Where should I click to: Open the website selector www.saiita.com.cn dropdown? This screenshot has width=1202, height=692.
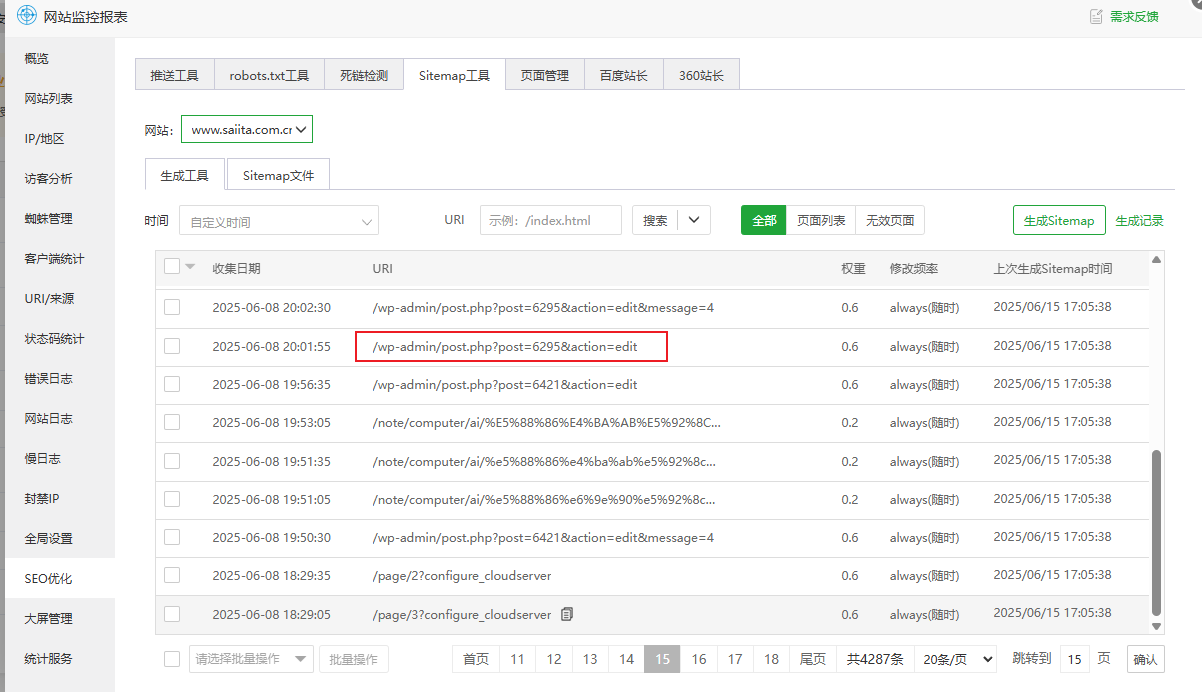pos(247,129)
